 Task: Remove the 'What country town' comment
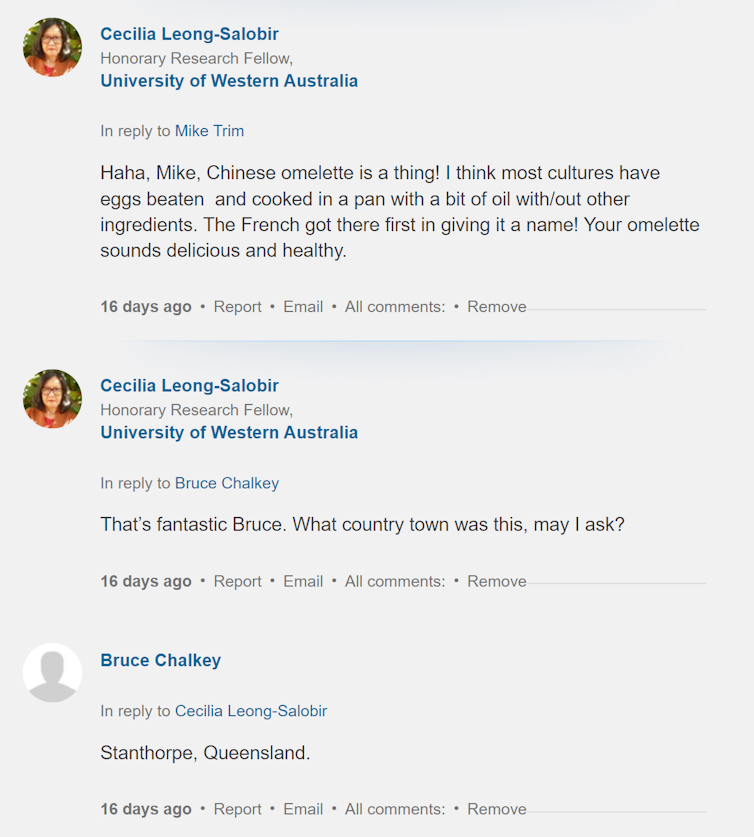click(497, 581)
